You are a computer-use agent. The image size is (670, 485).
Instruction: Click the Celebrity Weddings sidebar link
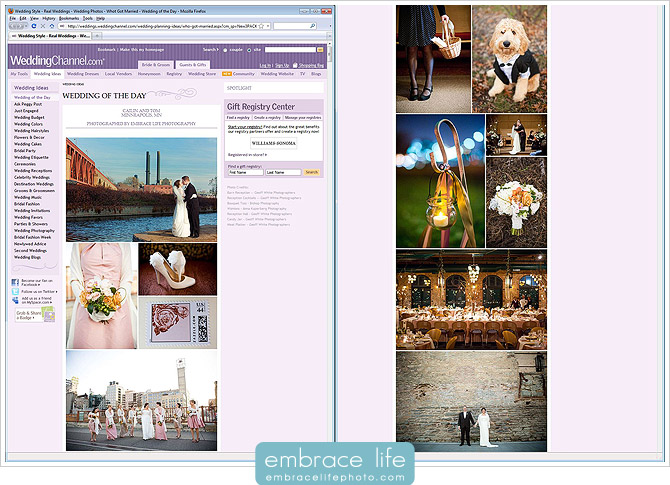click(x=32, y=177)
